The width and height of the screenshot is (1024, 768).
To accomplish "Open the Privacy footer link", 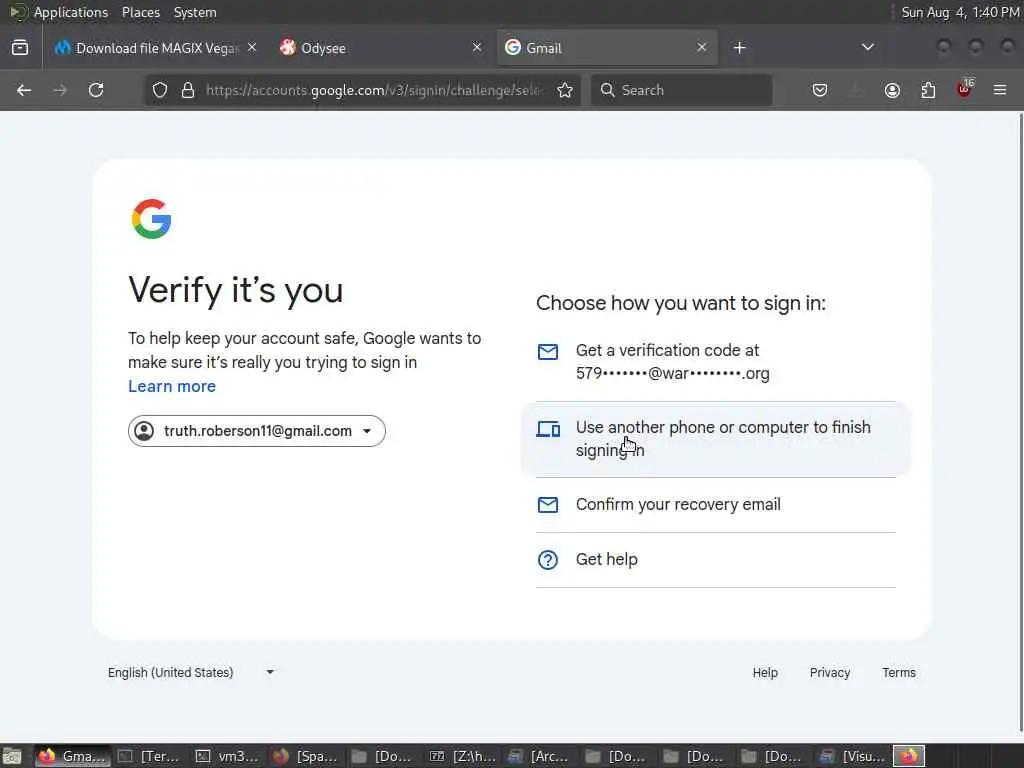I will click(x=829, y=673).
